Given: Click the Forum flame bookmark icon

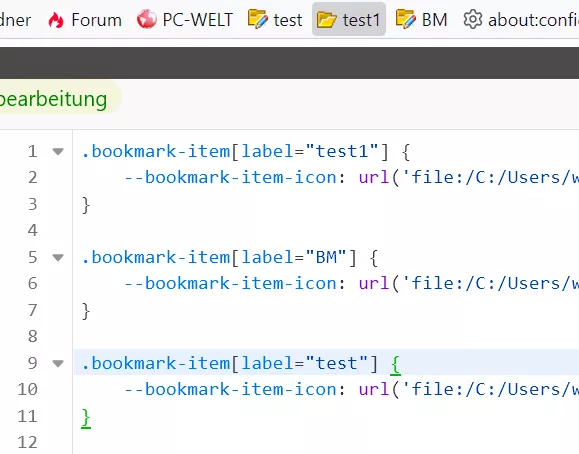Looking at the screenshot, I should click(x=56, y=20).
